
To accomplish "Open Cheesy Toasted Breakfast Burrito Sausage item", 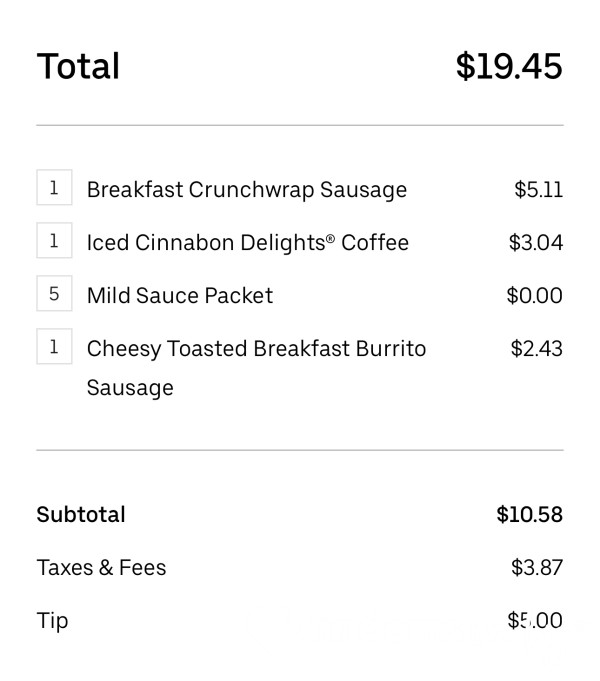I will coord(256,368).
